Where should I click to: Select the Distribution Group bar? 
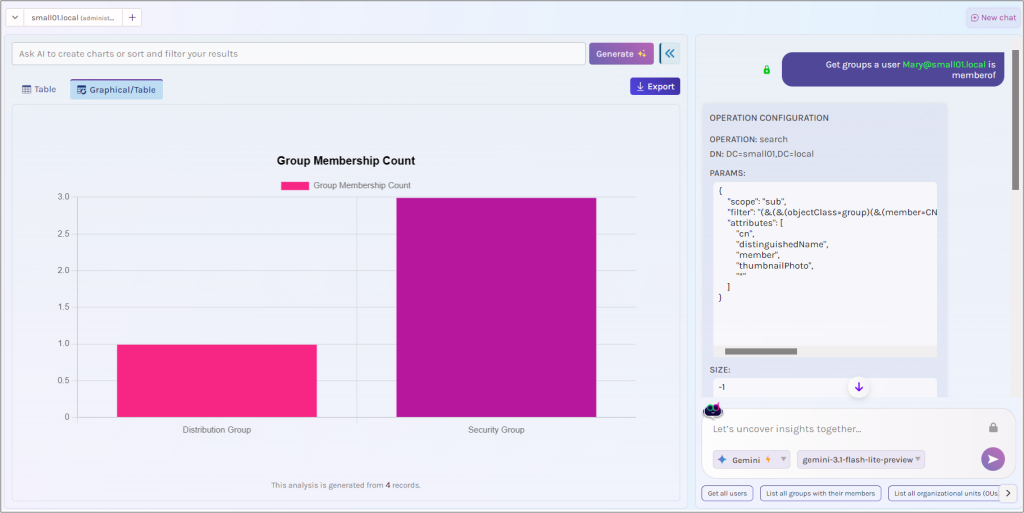[x=217, y=381]
